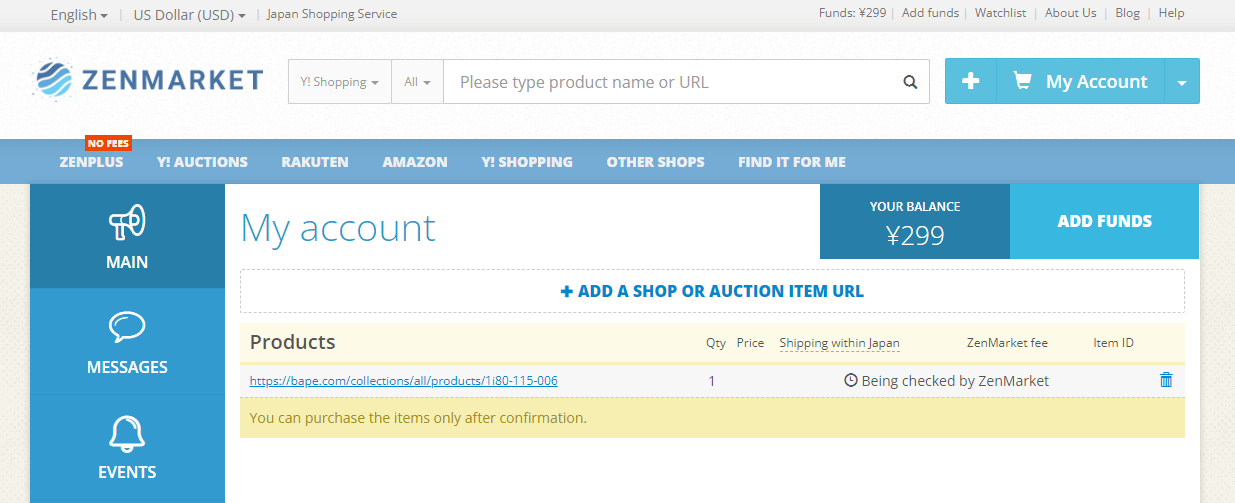Open the ZenPlus tab

91,162
